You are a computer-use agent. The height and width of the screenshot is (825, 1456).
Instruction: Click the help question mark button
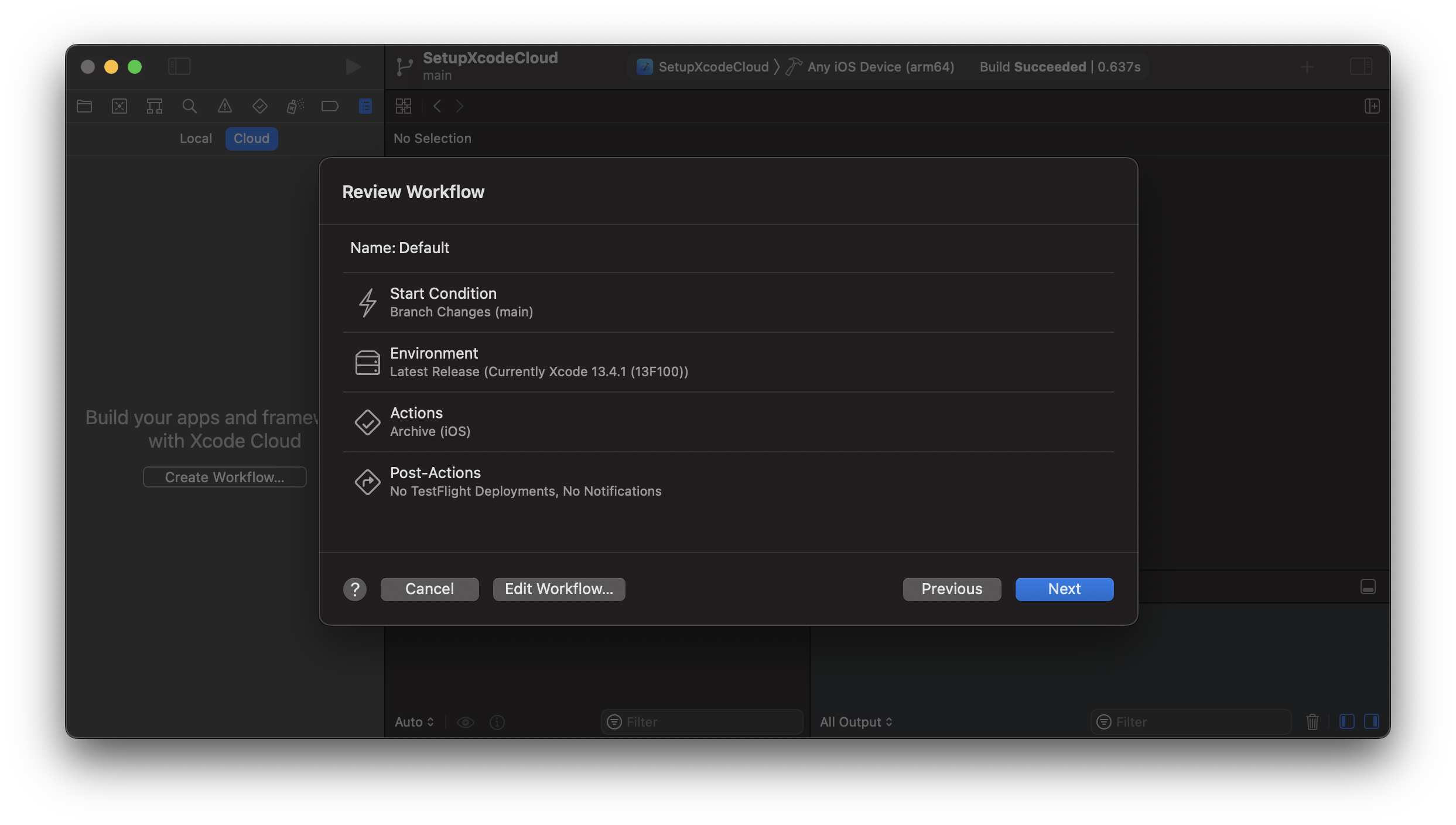pyautogui.click(x=355, y=589)
